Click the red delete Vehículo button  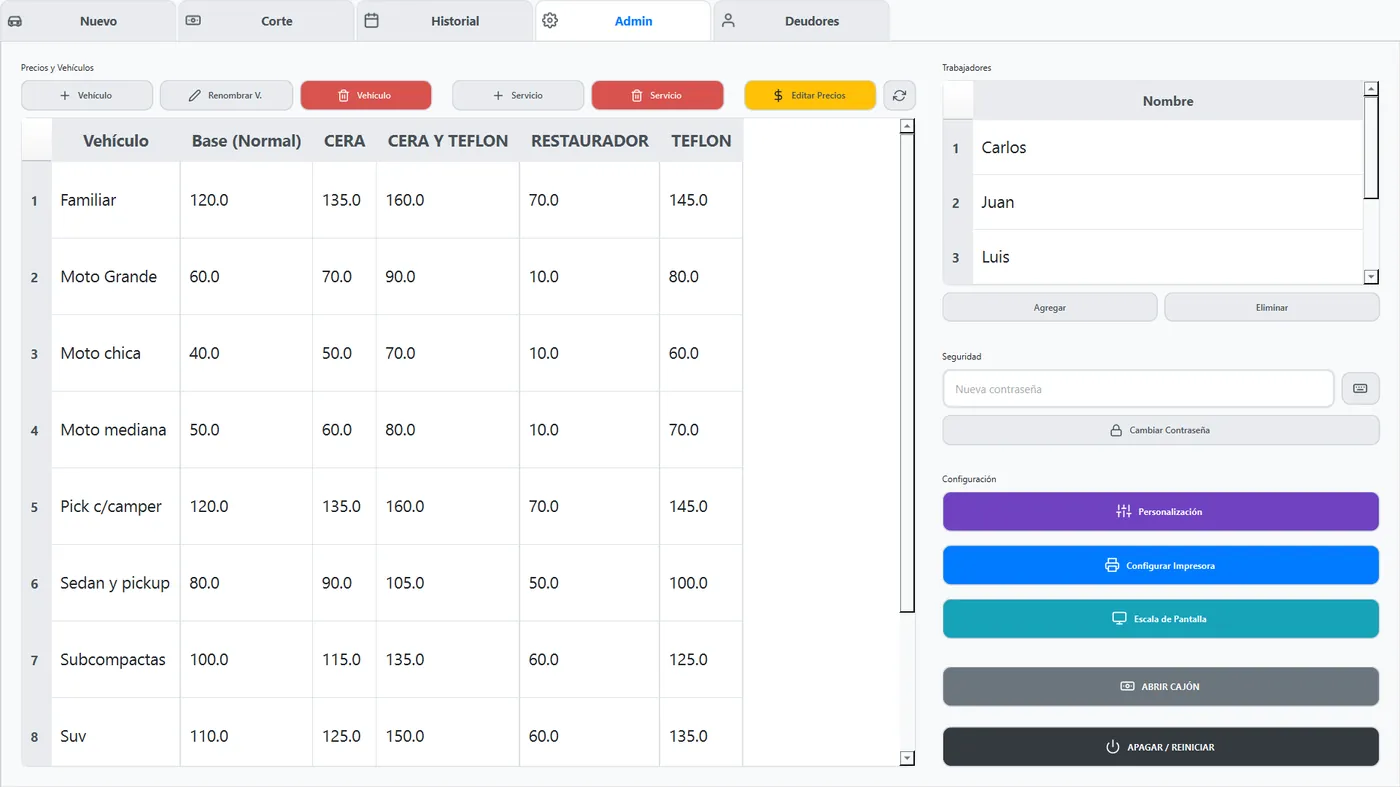[366, 95]
